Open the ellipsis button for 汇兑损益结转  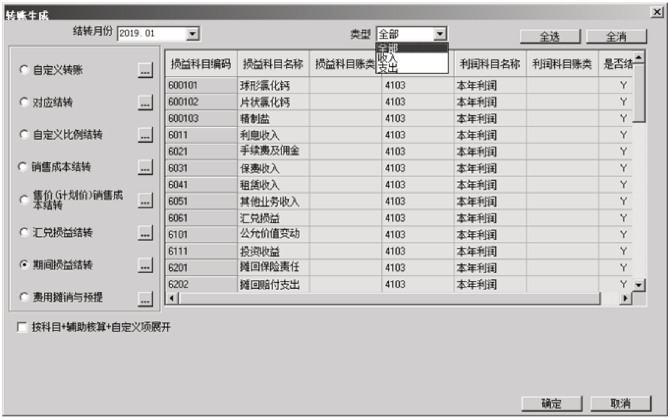145,233
